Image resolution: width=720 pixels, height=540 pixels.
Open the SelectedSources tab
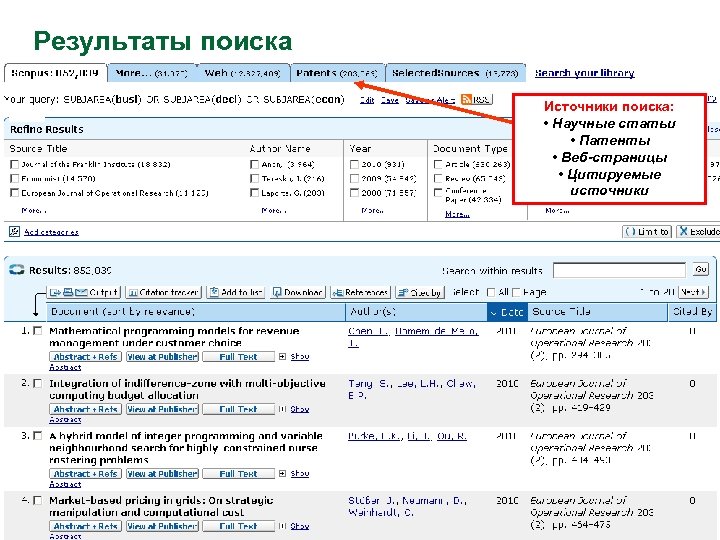click(455, 73)
